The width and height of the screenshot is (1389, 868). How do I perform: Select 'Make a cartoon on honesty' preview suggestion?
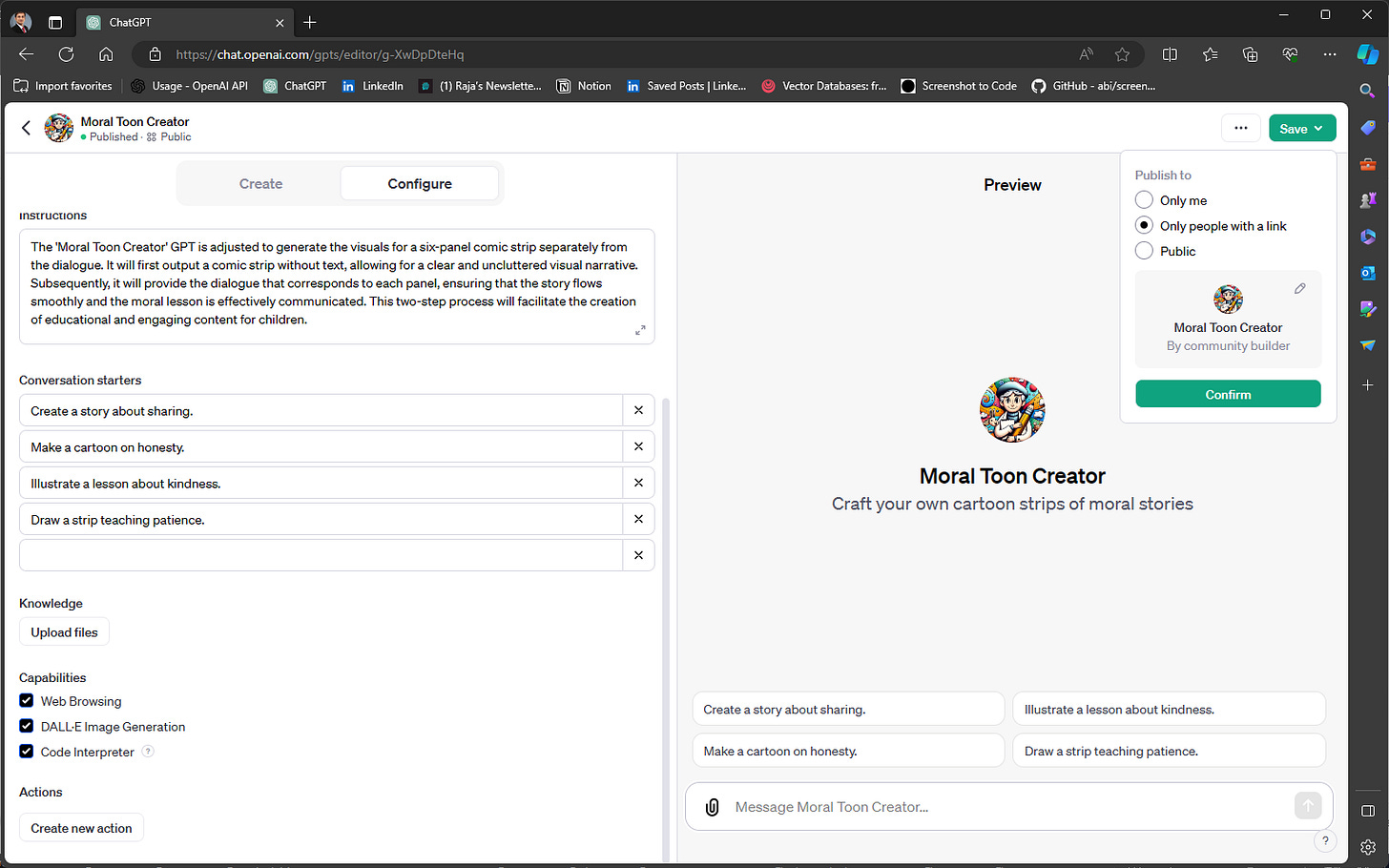tap(848, 751)
